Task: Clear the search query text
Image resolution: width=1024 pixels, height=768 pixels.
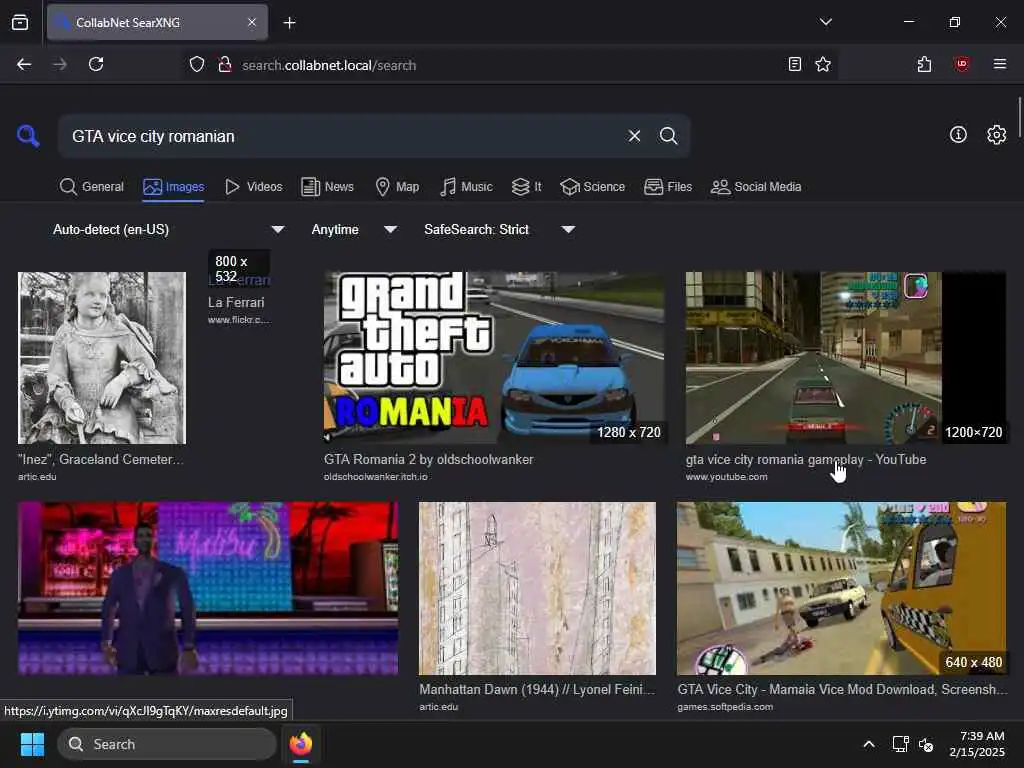Action: [634, 136]
